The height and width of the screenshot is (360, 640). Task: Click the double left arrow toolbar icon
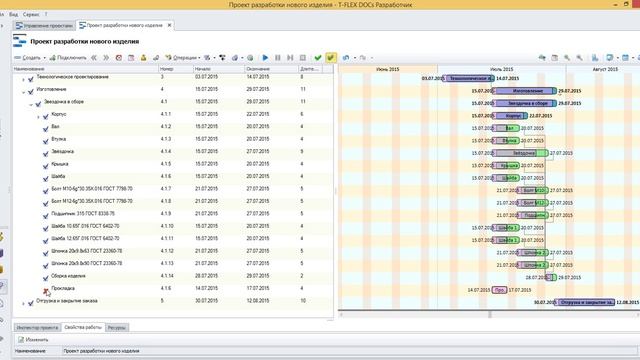pyautogui.click(x=94, y=58)
